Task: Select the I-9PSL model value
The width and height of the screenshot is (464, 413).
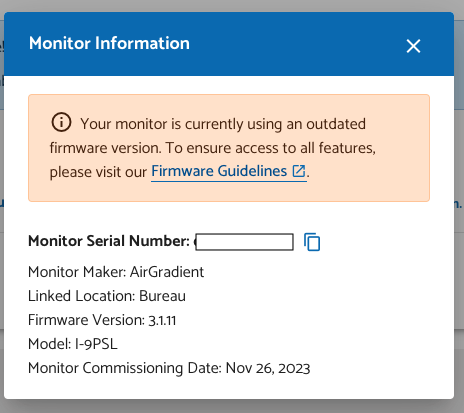Action: [96, 344]
